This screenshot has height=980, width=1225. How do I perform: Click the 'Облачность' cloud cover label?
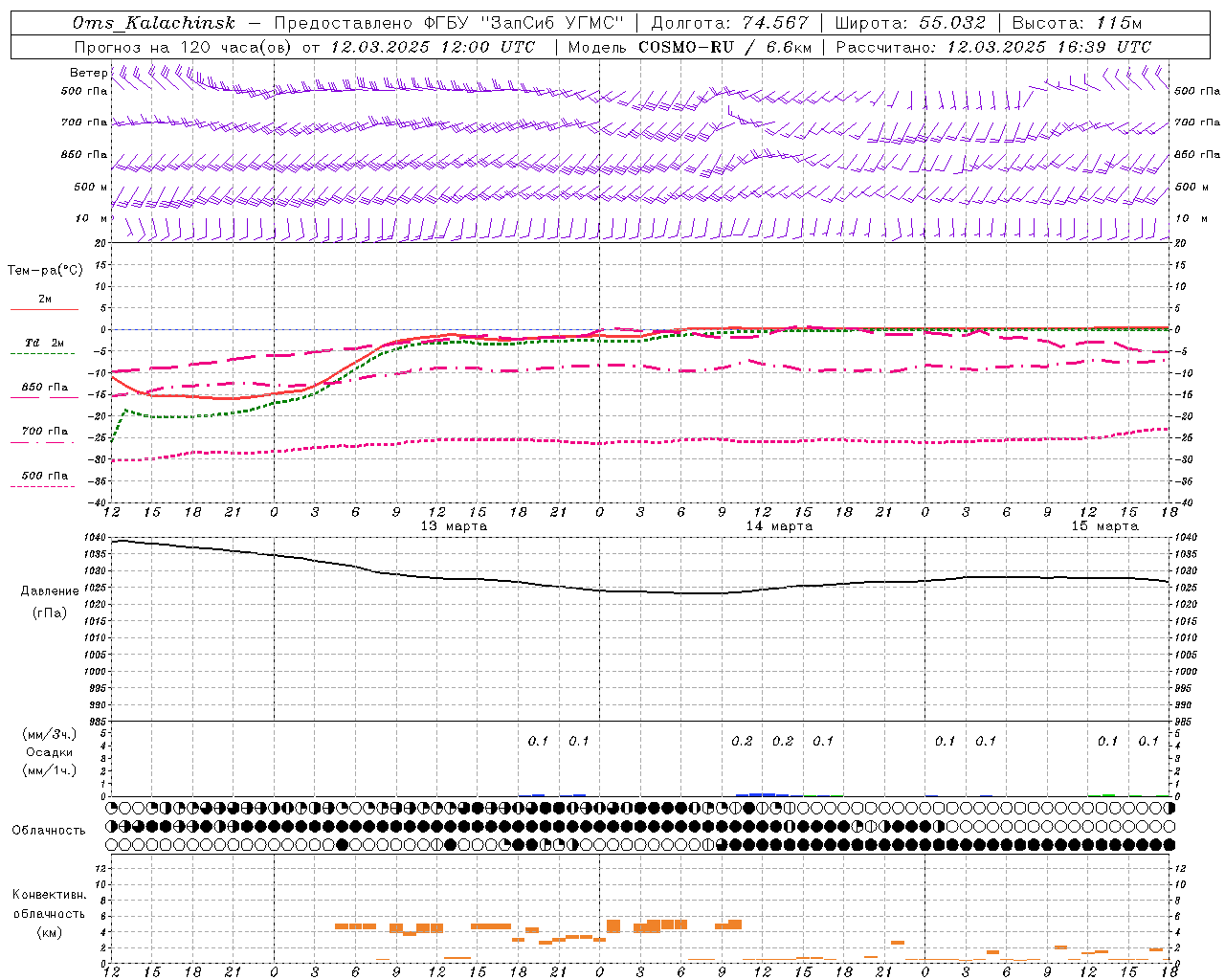click(x=49, y=831)
